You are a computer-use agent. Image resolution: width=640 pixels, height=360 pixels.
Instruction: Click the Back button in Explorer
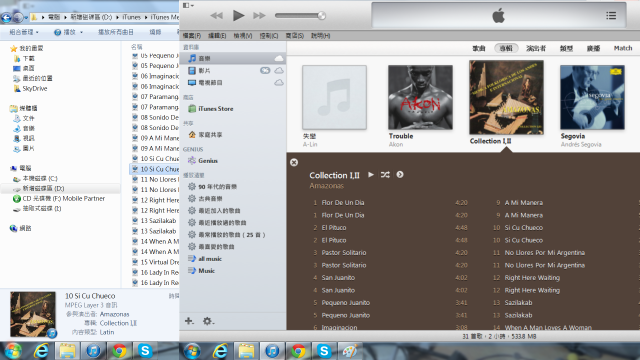click(6, 18)
